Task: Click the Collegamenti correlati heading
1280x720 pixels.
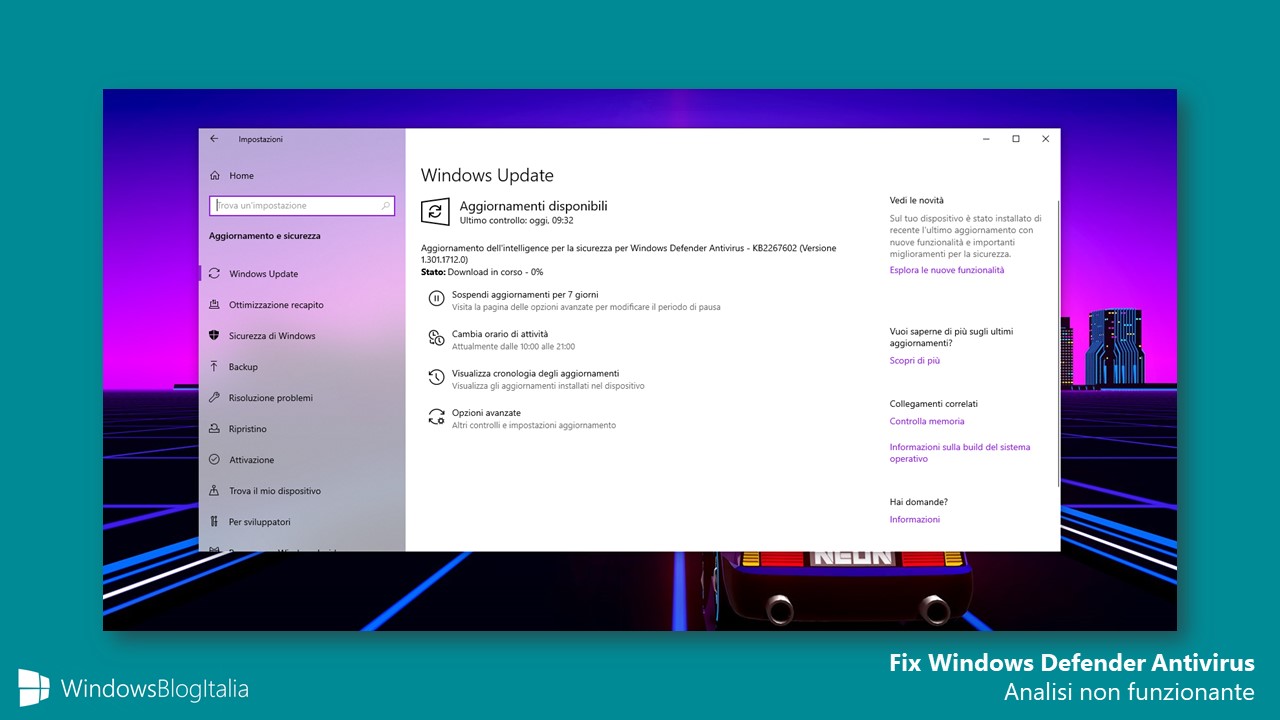Action: (934, 404)
